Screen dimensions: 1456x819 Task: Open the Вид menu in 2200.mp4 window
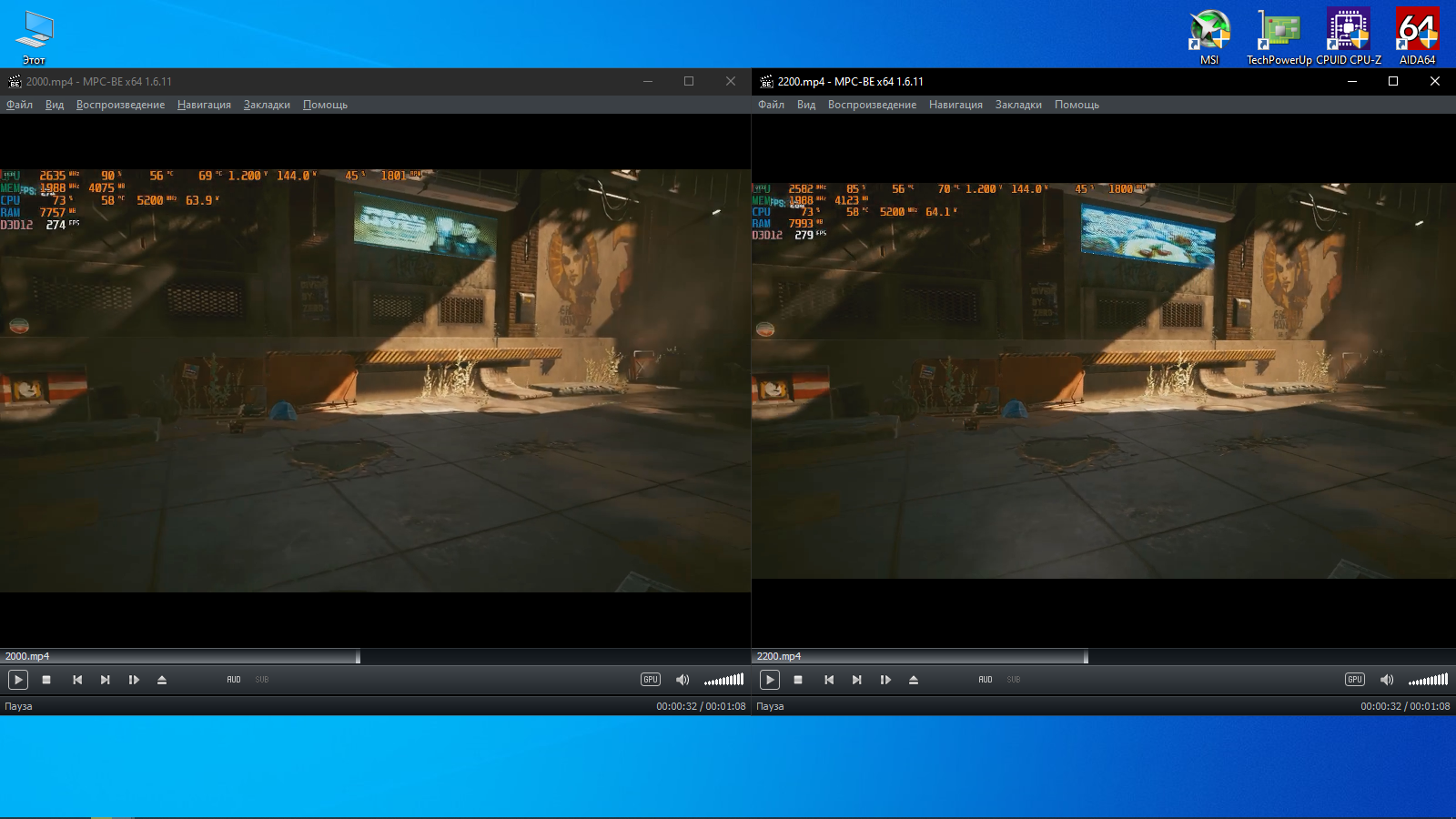tap(806, 105)
